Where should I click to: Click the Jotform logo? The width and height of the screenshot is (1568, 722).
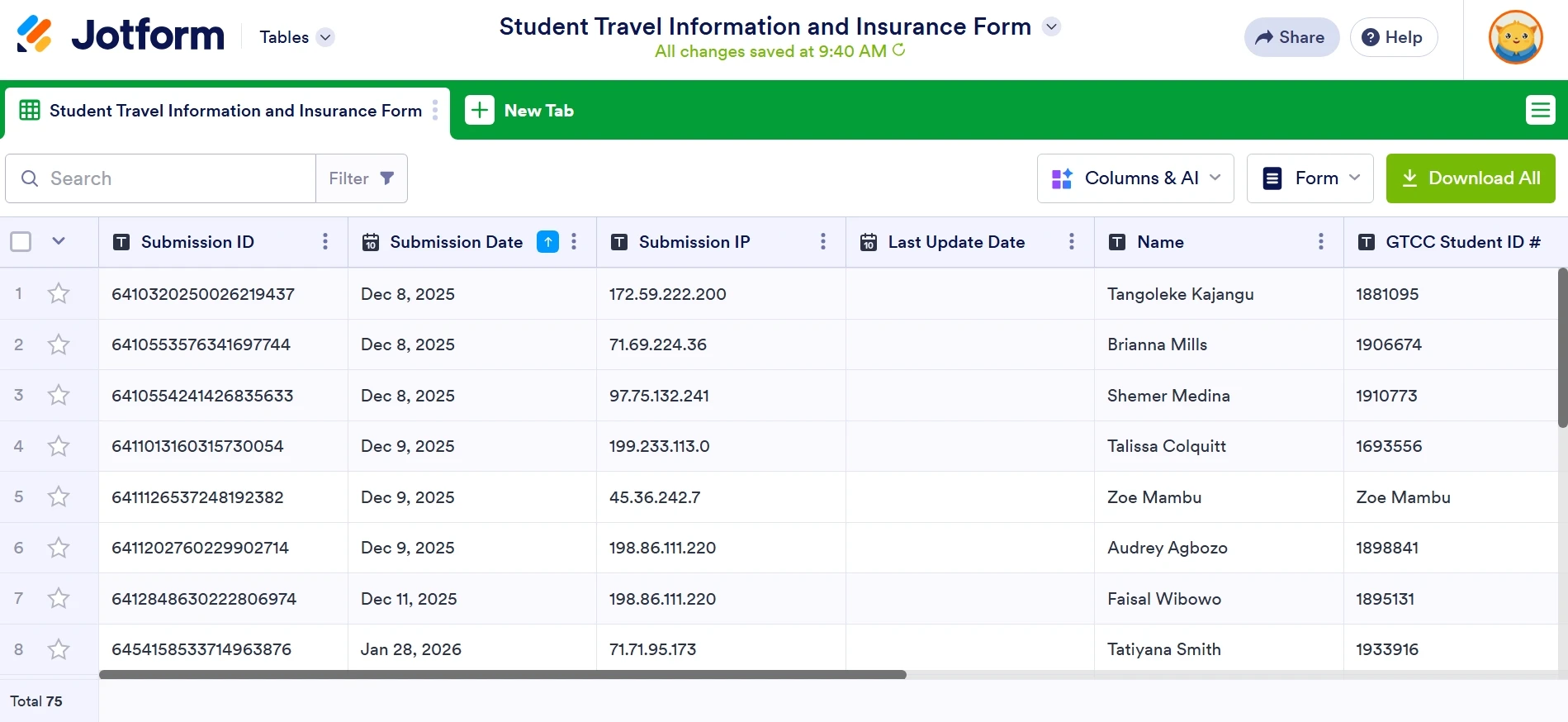[121, 35]
